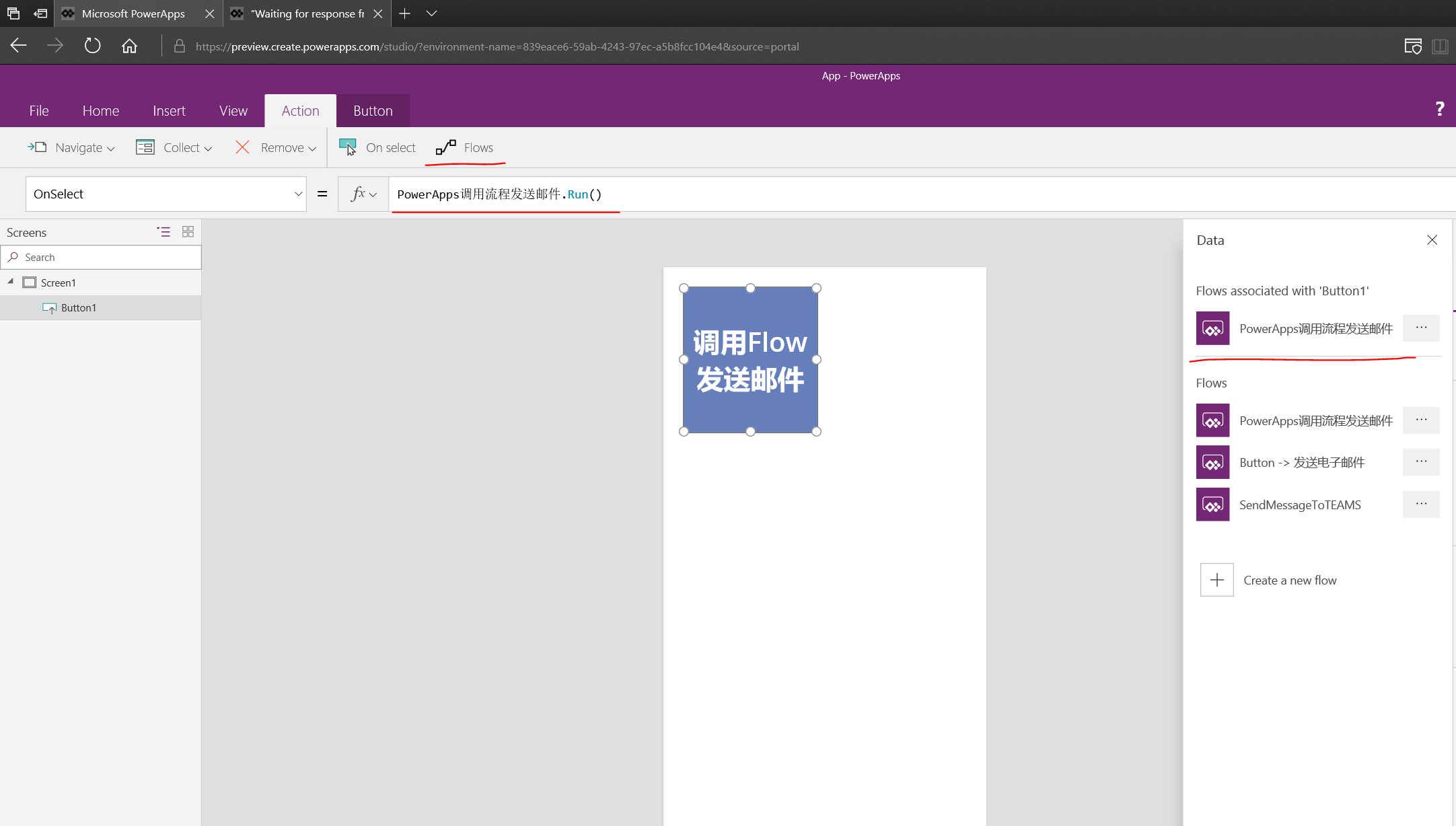Select the SendMessageToTEAMS flow icon
This screenshot has width=1456, height=826.
pyautogui.click(x=1212, y=504)
